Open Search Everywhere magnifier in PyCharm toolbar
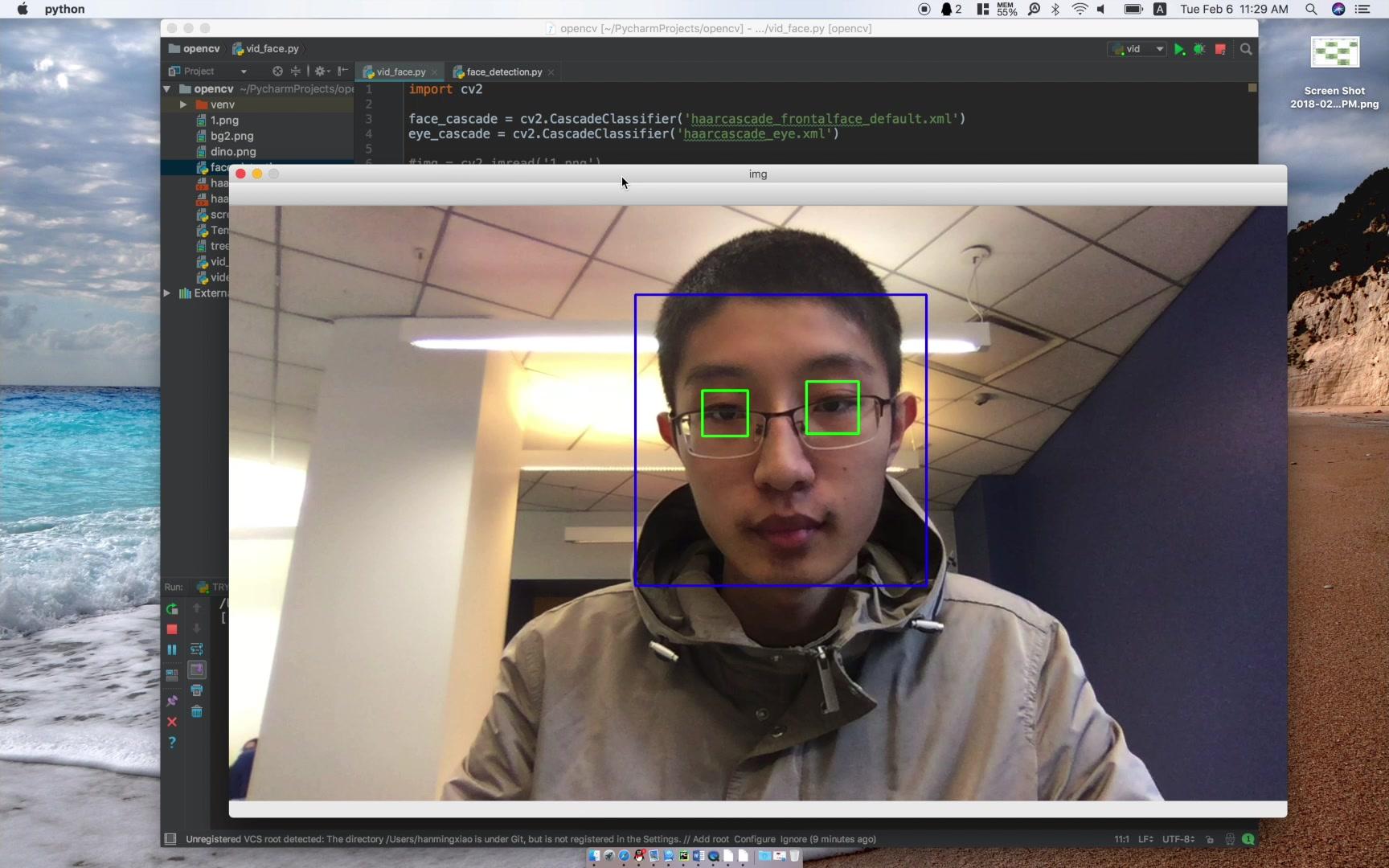Screen dimensions: 1389x868 (x=1246, y=49)
